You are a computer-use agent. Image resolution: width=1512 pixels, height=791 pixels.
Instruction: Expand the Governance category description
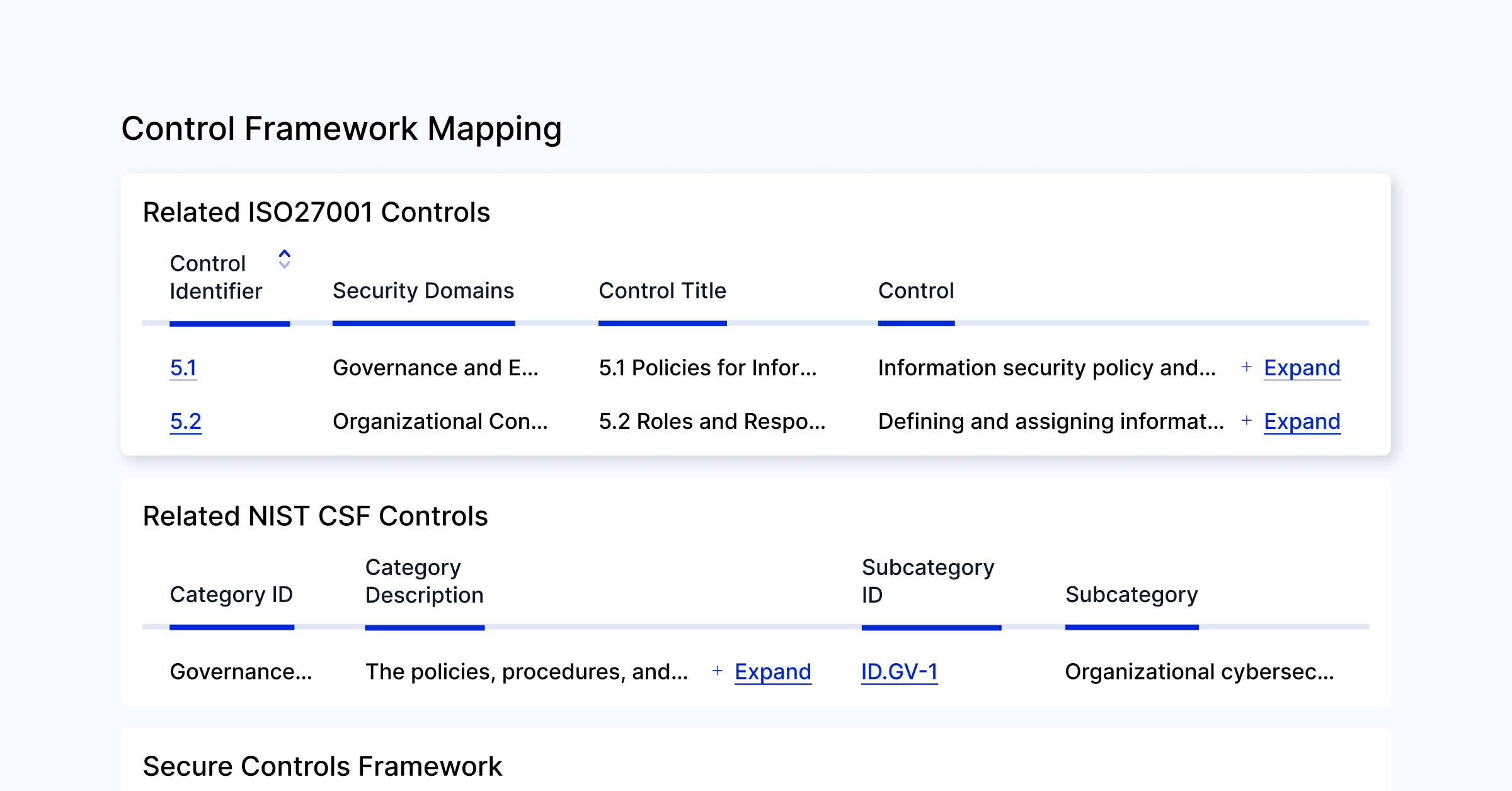(772, 672)
